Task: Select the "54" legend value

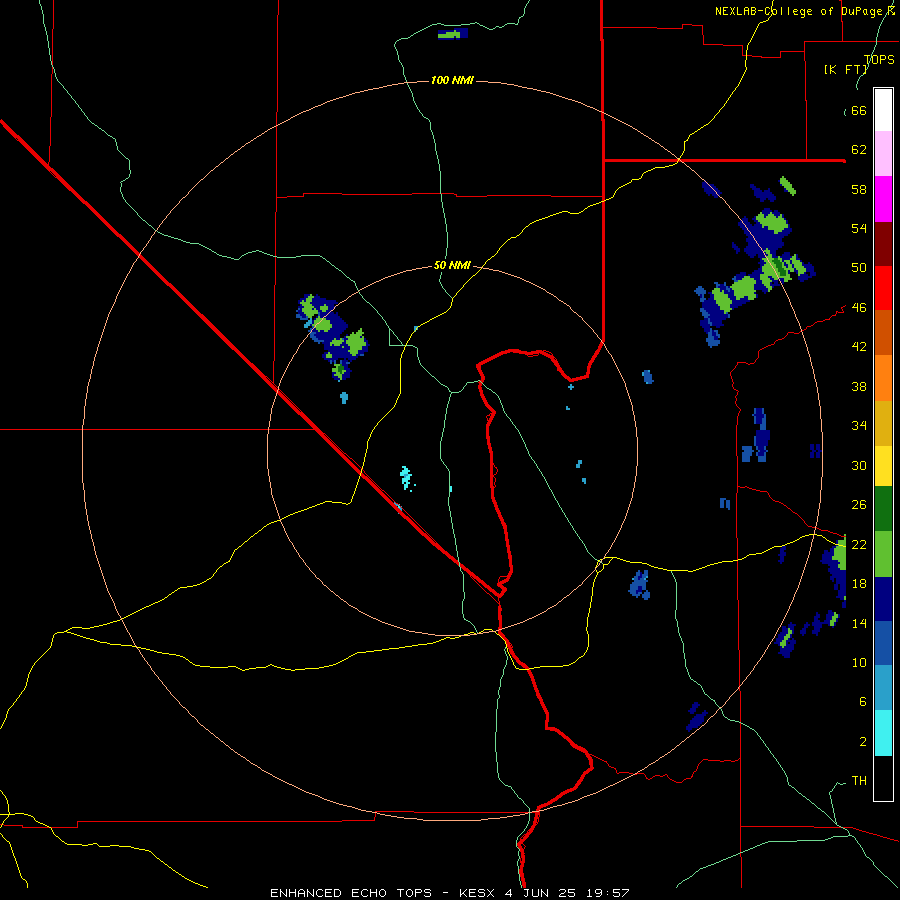Action: click(x=859, y=228)
